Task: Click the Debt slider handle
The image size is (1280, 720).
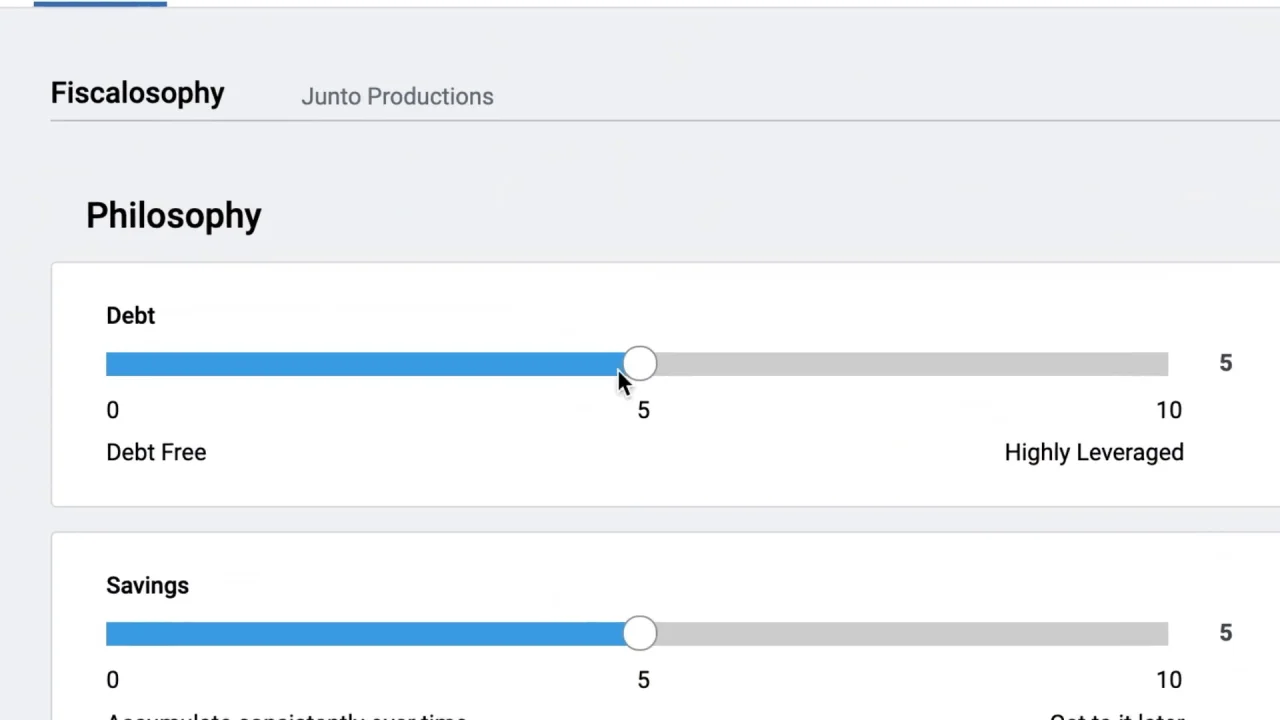Action: (640, 364)
